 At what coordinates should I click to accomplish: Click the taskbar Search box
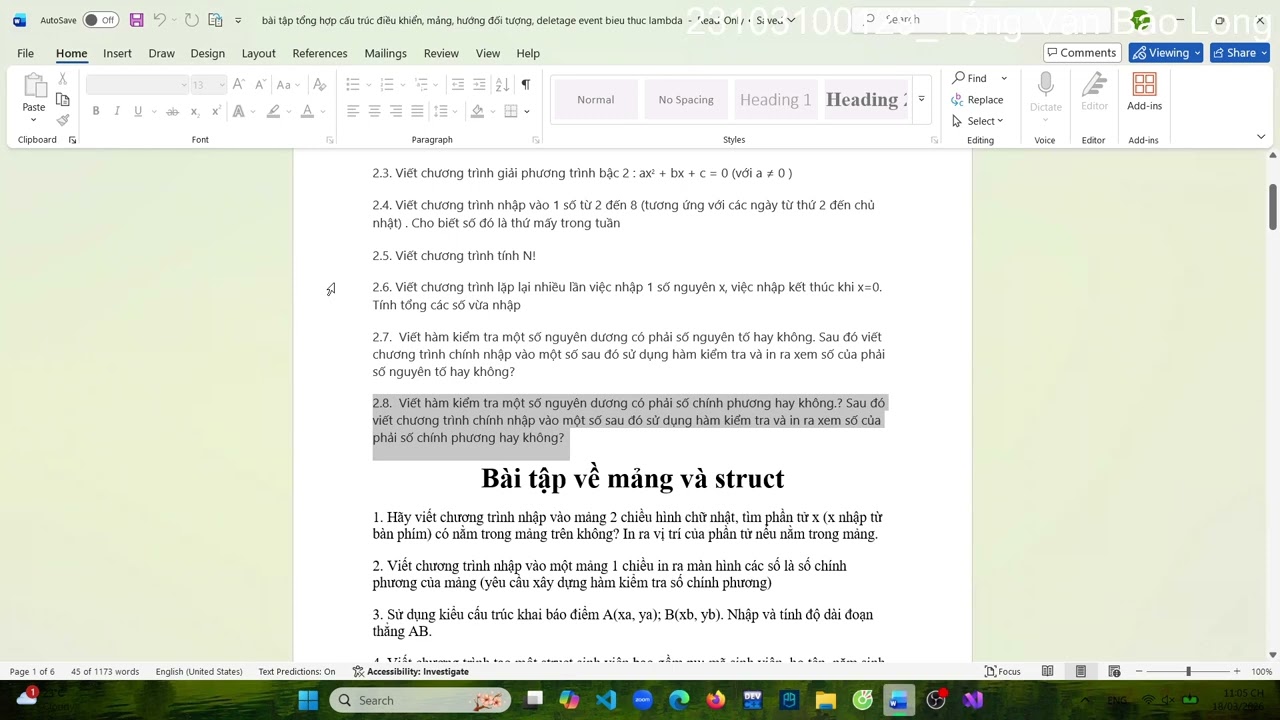[x=420, y=700]
